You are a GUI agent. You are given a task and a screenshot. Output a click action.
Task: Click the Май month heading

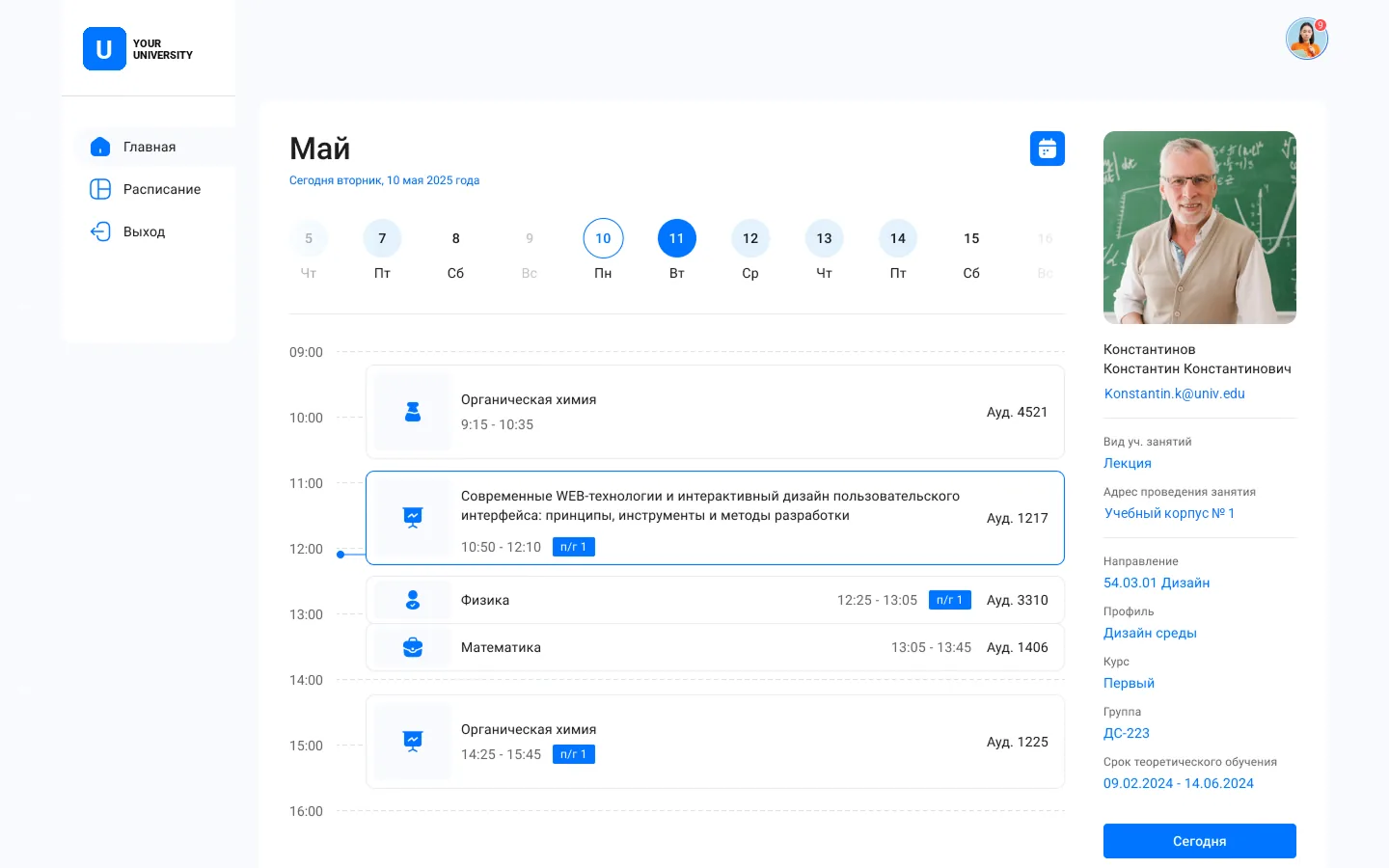[319, 149]
